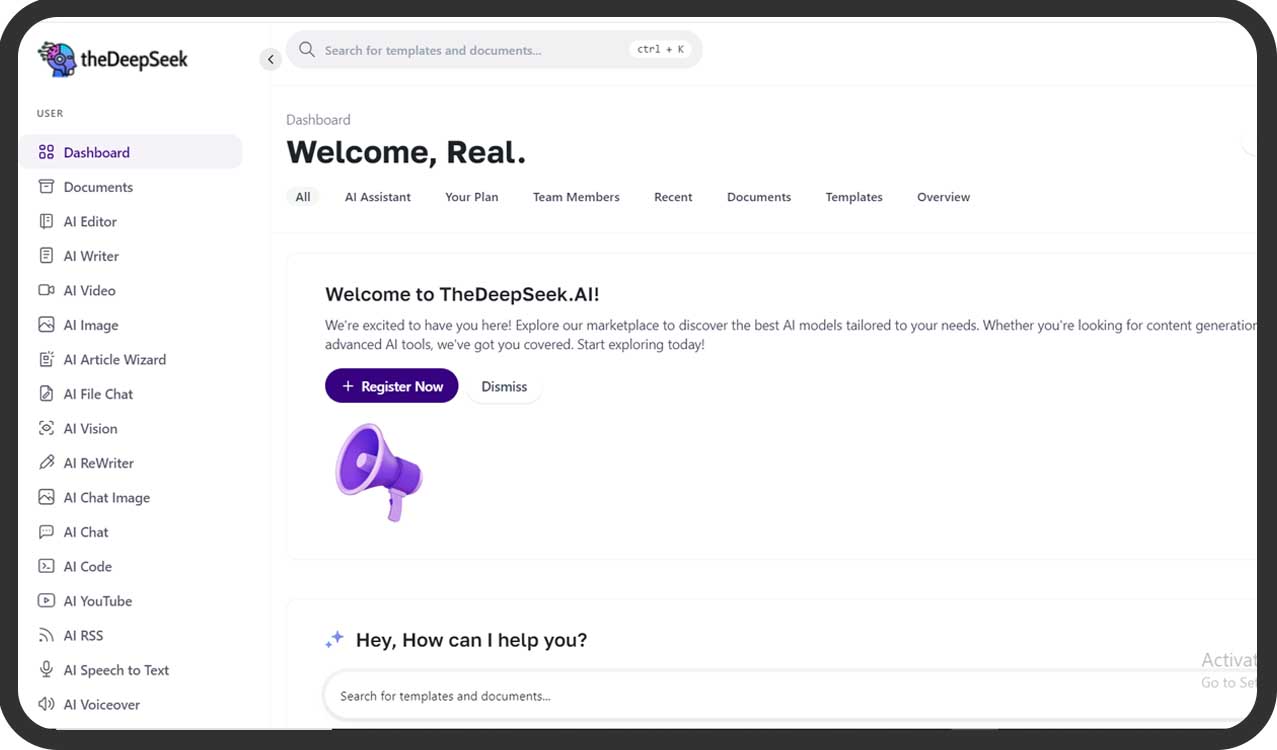Open AI Chat label in sidebar
Screen dimensions: 1277x750
[86, 532]
